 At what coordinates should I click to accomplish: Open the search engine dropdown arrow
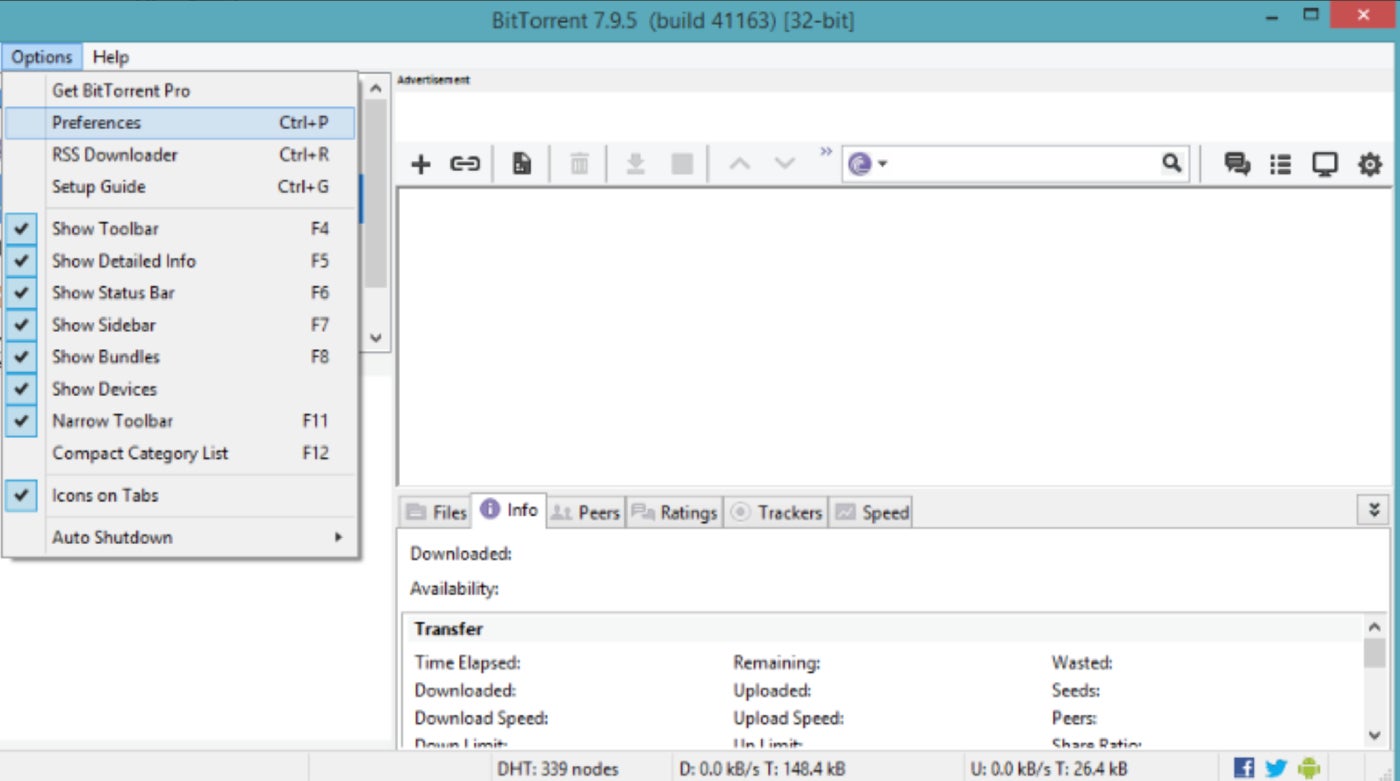[x=882, y=164]
